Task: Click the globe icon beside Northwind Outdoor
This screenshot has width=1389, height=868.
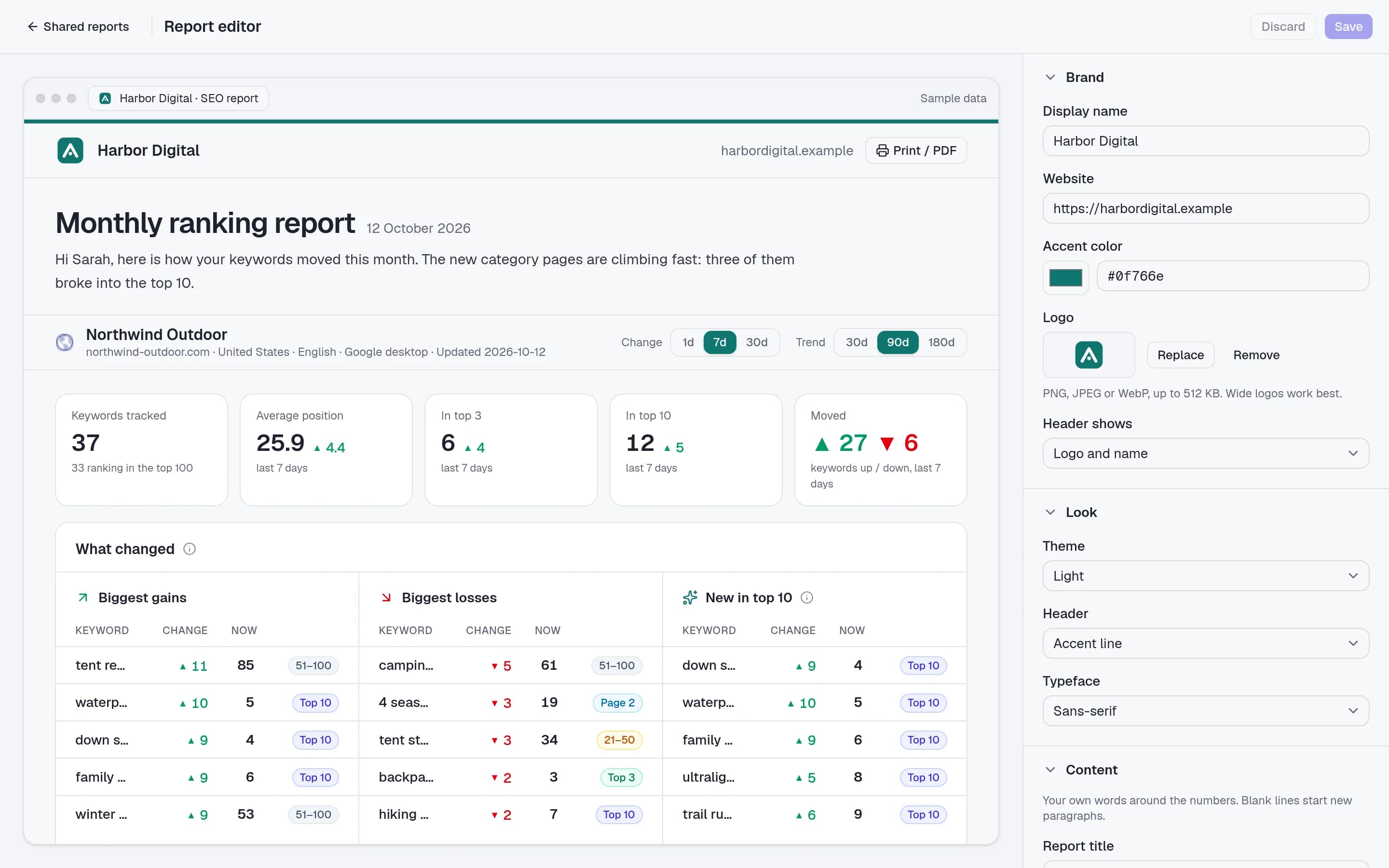Action: [x=64, y=342]
